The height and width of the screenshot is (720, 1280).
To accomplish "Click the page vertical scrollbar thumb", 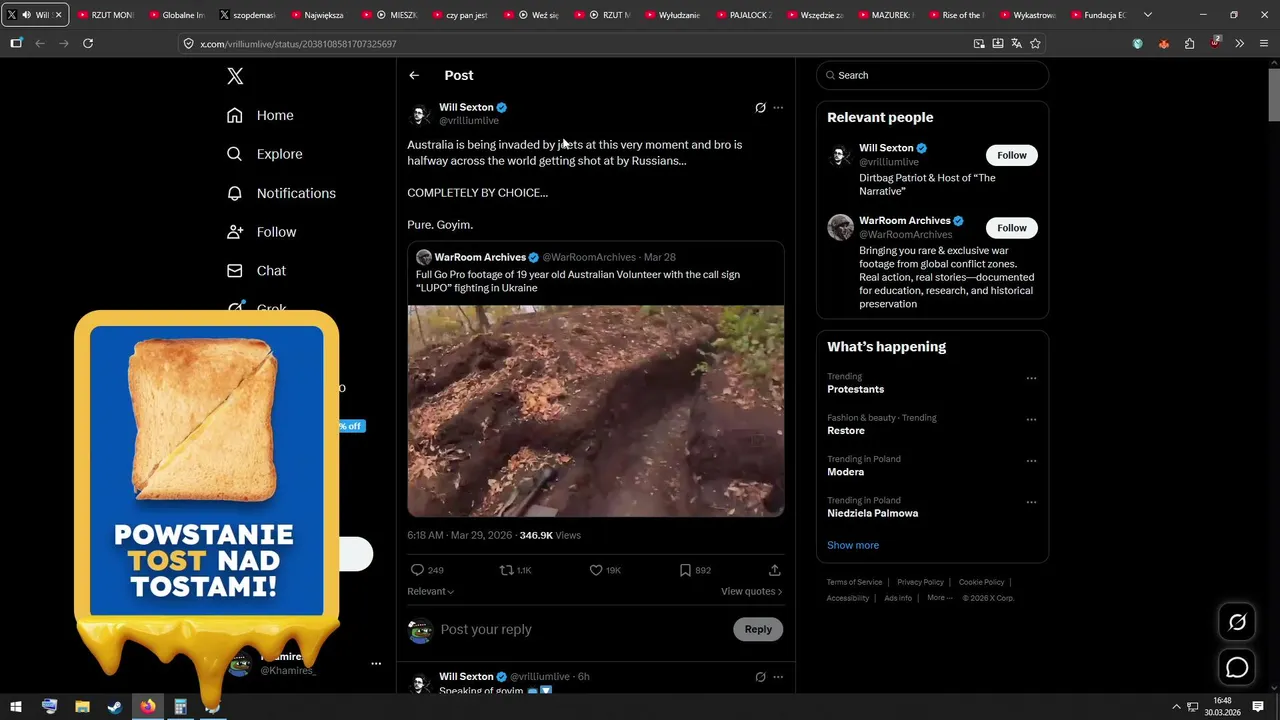I will click(1274, 94).
